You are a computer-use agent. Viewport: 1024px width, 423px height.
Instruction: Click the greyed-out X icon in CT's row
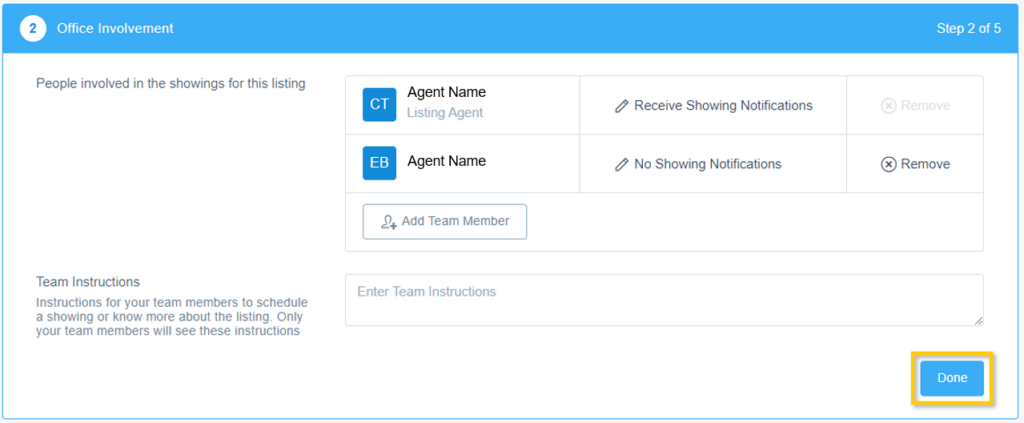coord(888,106)
